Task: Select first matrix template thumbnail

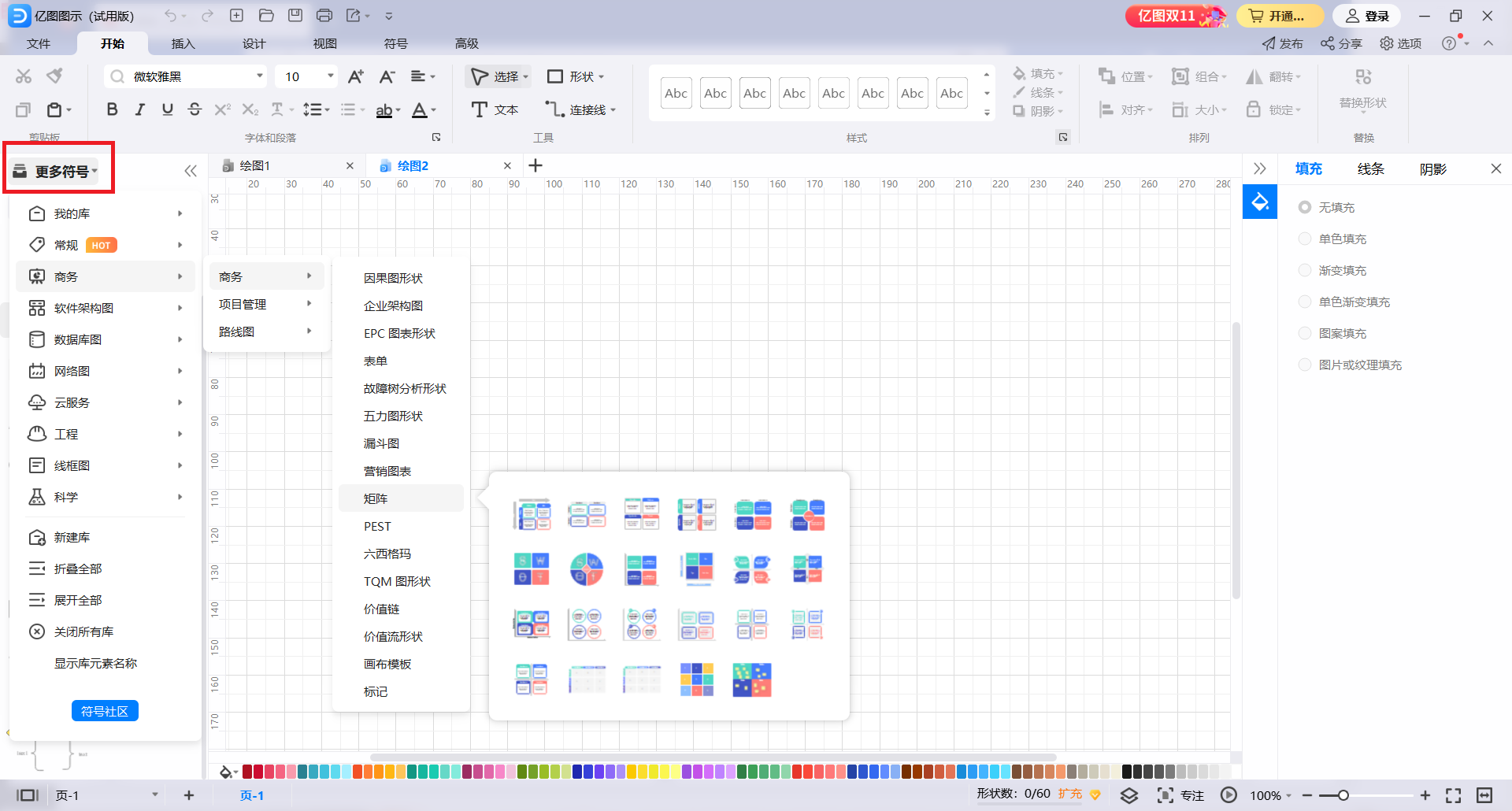Action: click(532, 514)
